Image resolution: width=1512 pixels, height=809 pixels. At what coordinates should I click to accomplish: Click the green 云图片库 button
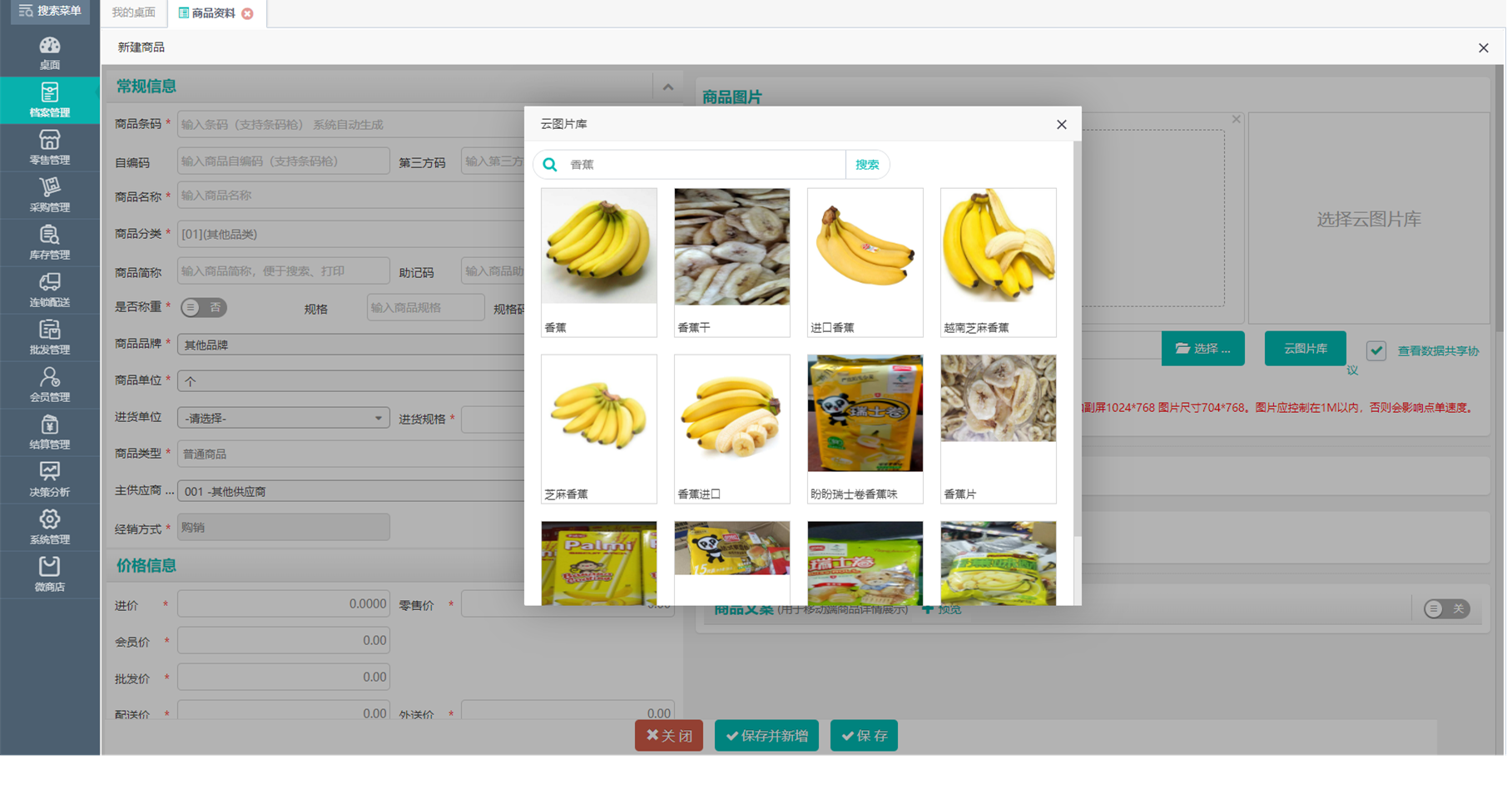pyautogui.click(x=1305, y=348)
